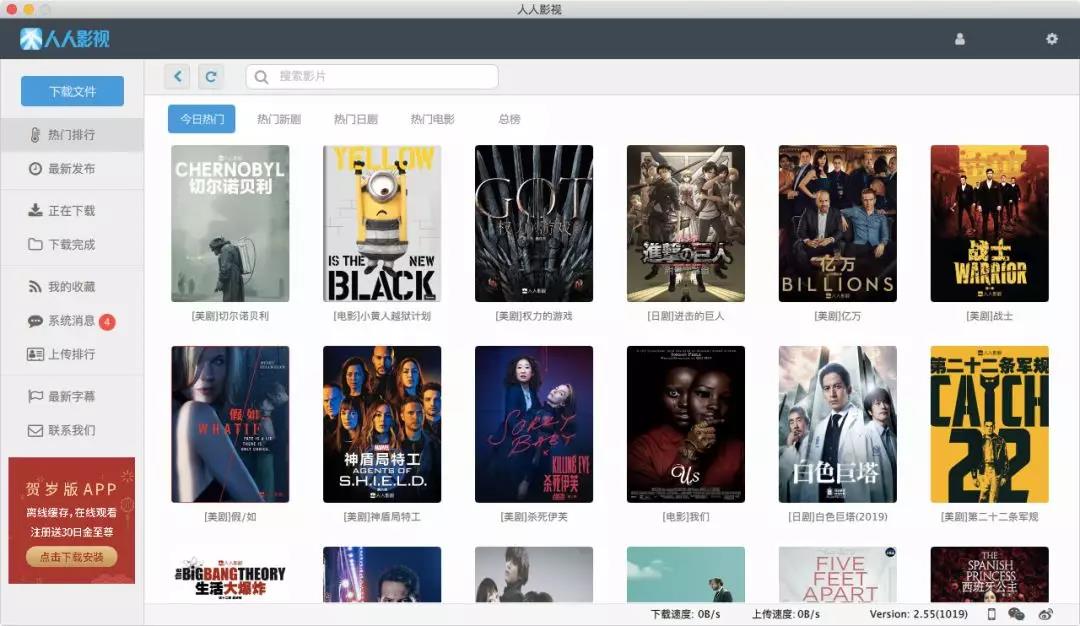The image size is (1080, 626).
Task: Click the [美剧]权力的游戏 title link
Action: [x=534, y=316]
